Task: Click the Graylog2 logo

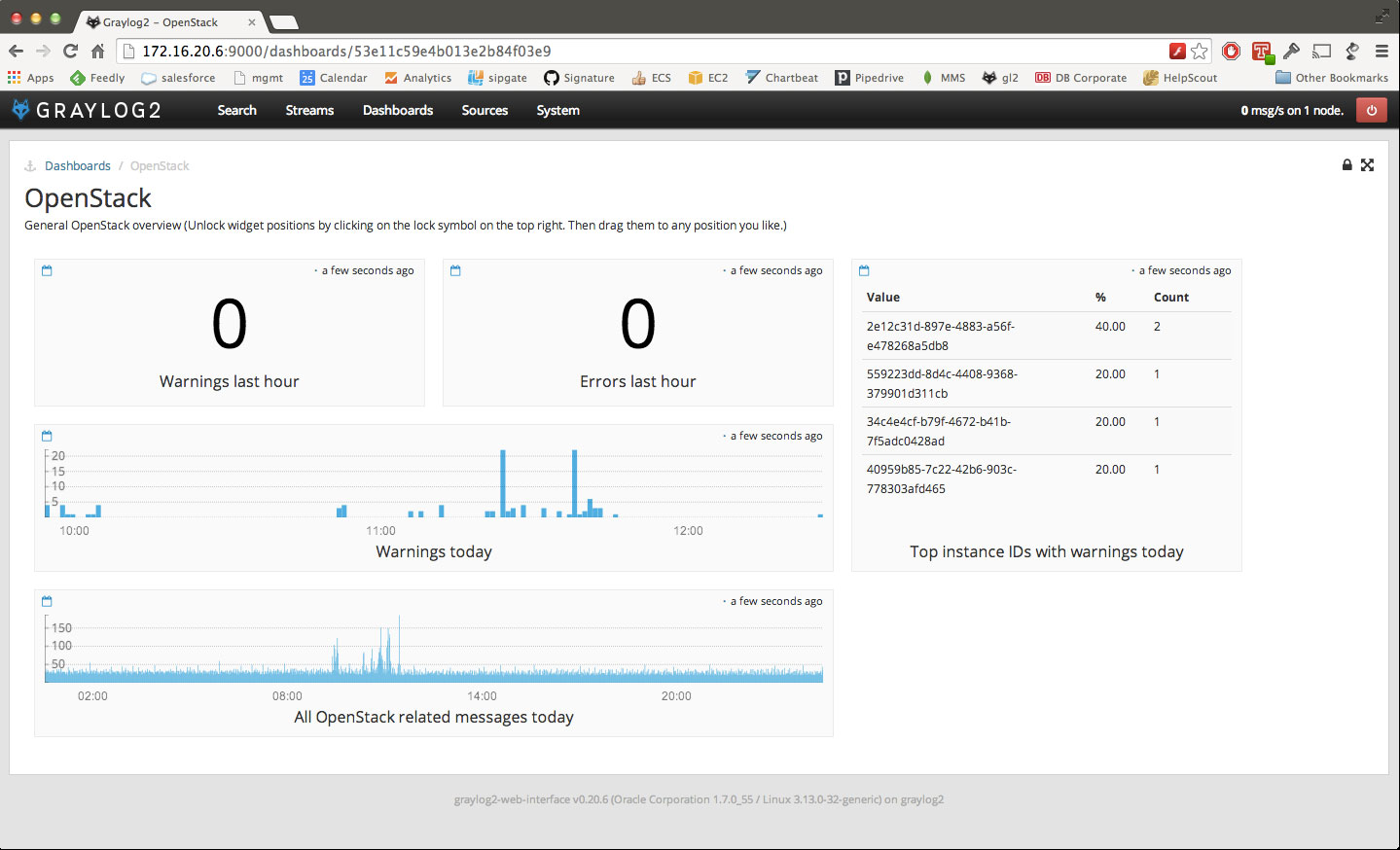Action: 87,110
